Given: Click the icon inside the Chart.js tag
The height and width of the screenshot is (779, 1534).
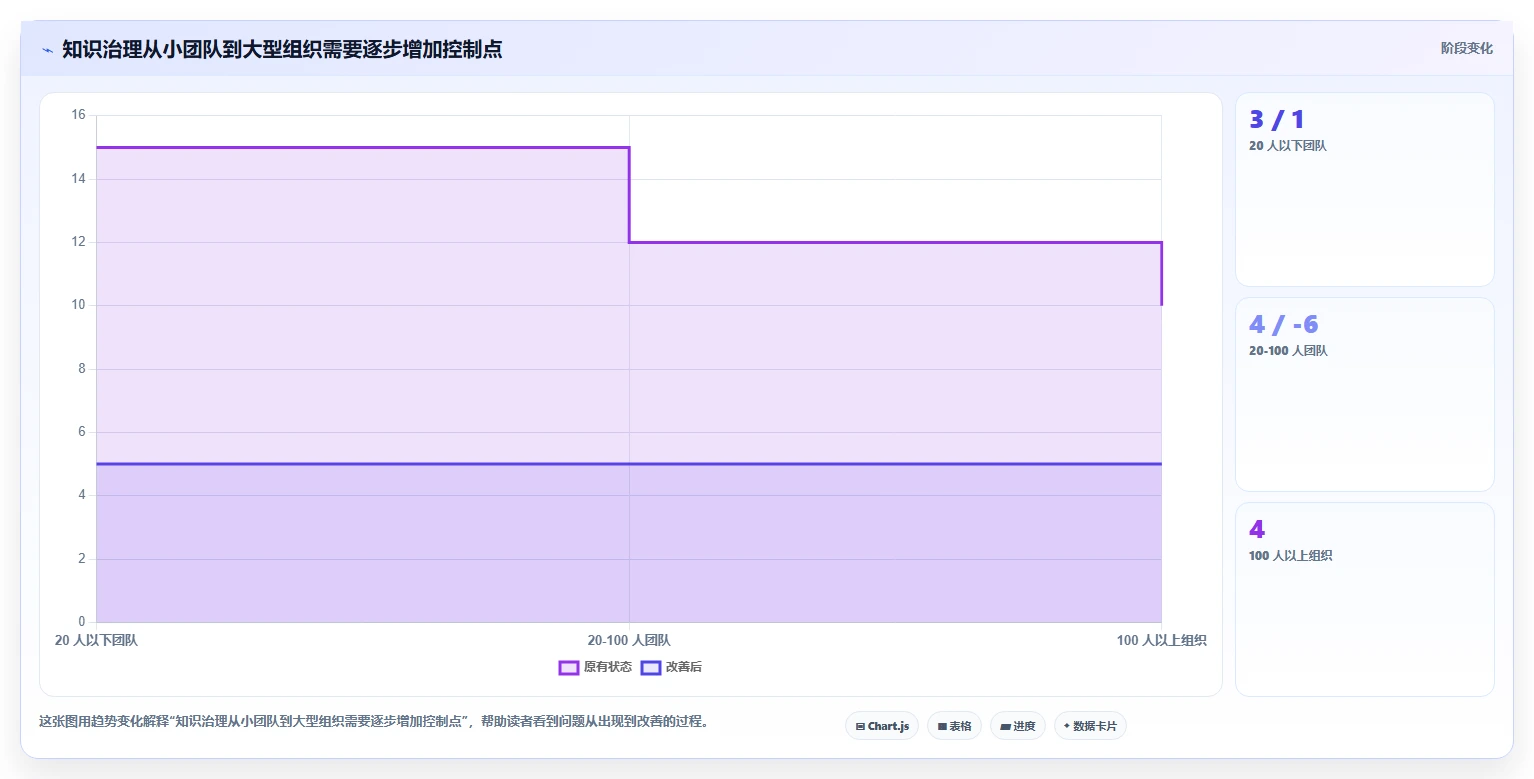Looking at the screenshot, I should pos(860,726).
